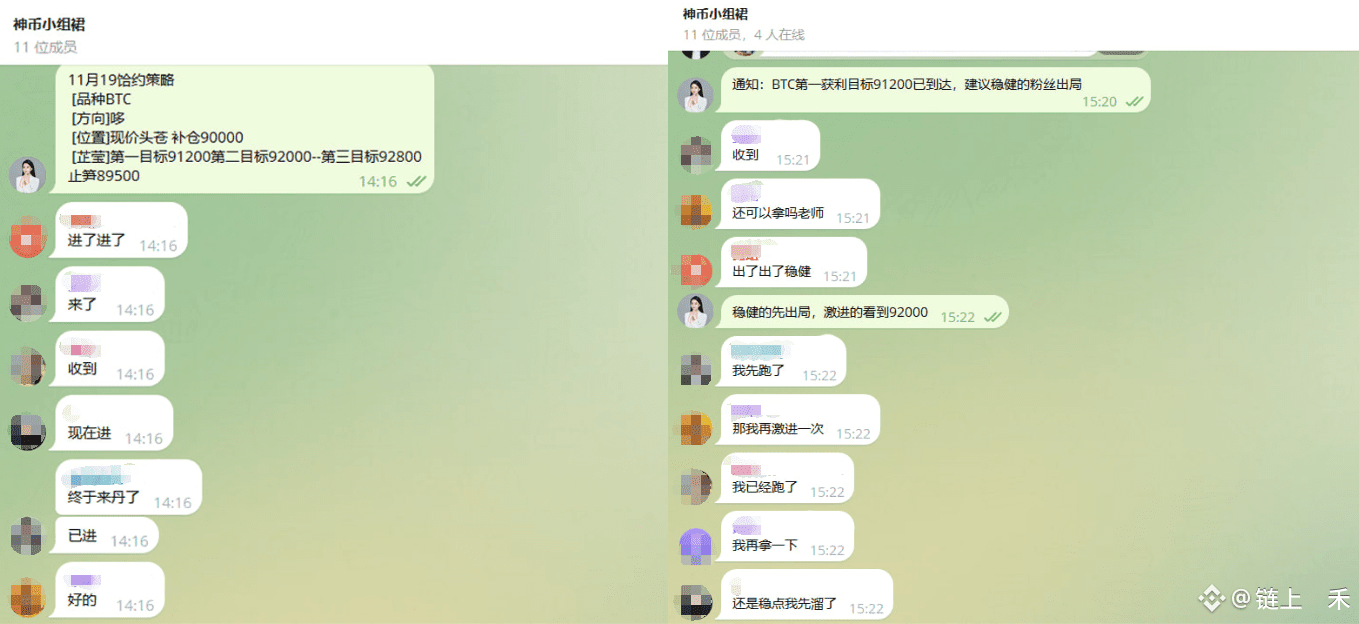Open right chat header 神币小组裙
1359x624 pixels.
pos(715,14)
